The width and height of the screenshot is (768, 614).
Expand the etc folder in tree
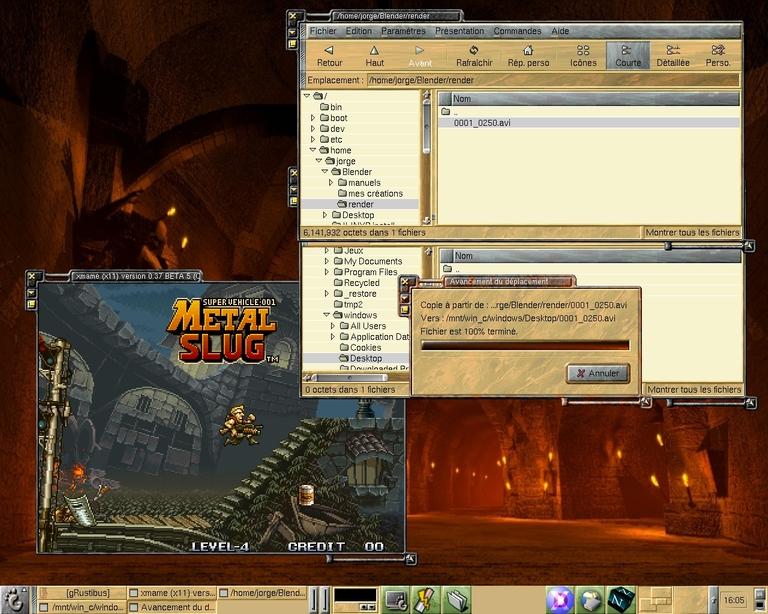point(313,139)
